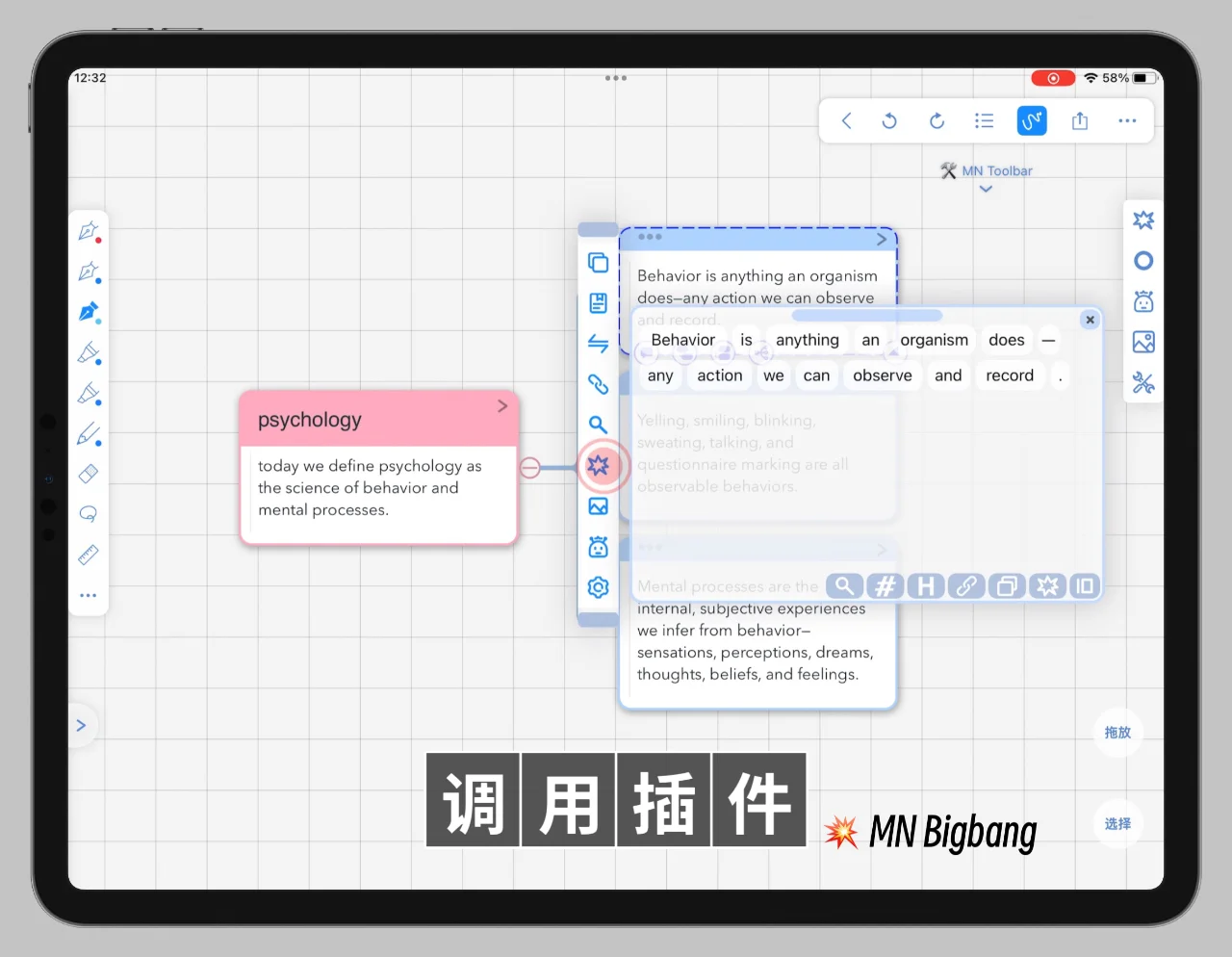1232x957 pixels.
Task: Click the copy icon in vertical card toolbar
Action: point(598,263)
